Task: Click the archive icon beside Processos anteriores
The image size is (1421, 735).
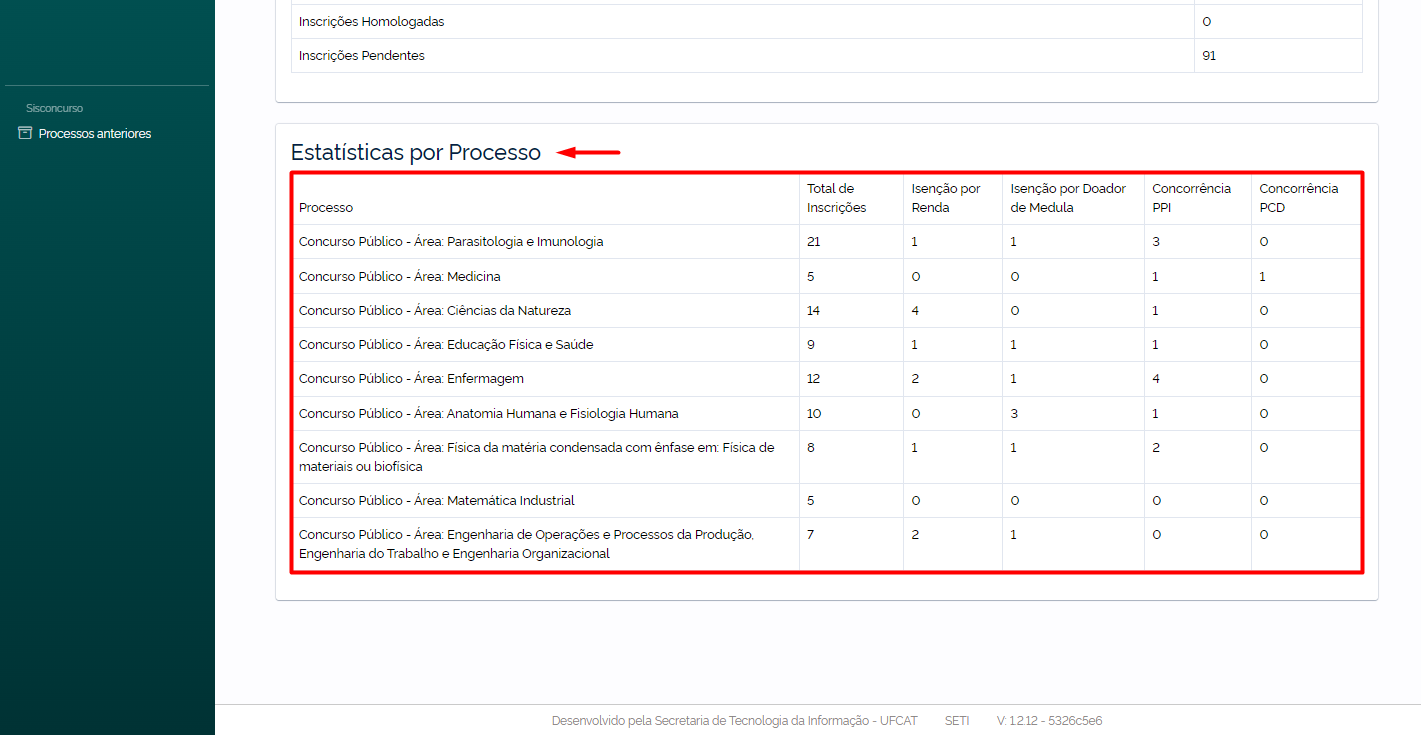Action: coord(25,133)
